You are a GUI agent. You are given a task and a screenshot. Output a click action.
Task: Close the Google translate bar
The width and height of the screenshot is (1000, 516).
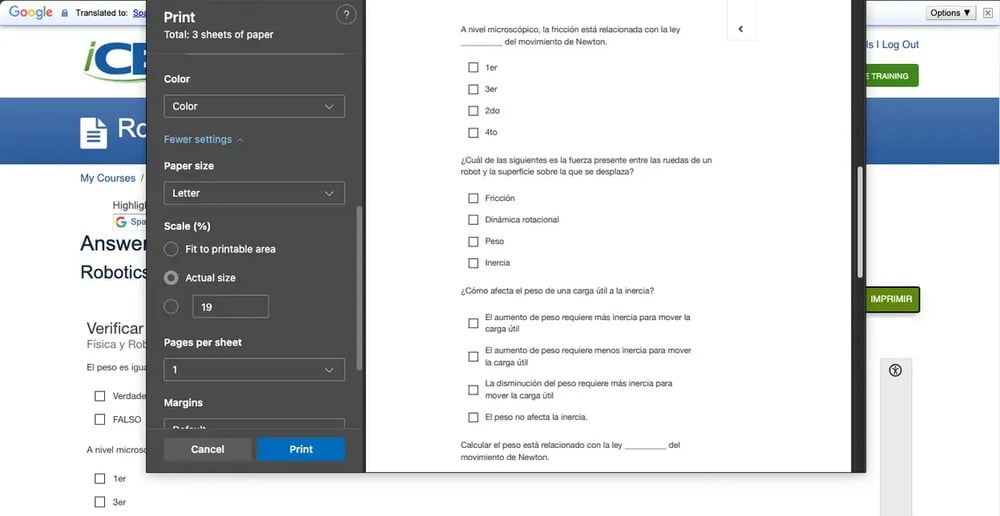(x=988, y=13)
